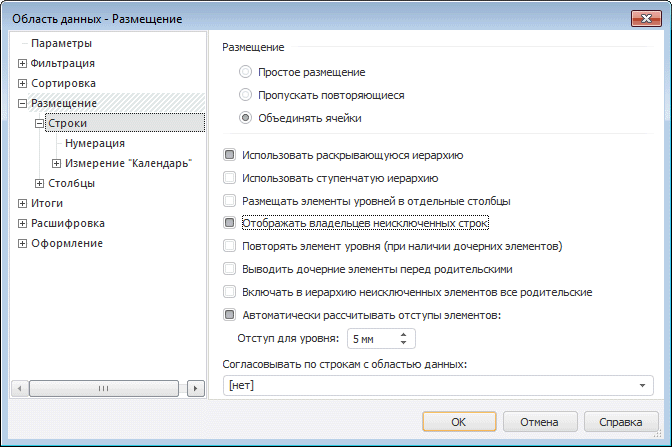Enable Выводить дочерние элементы перед родительскими
This screenshot has width=672, height=447.
[230, 269]
